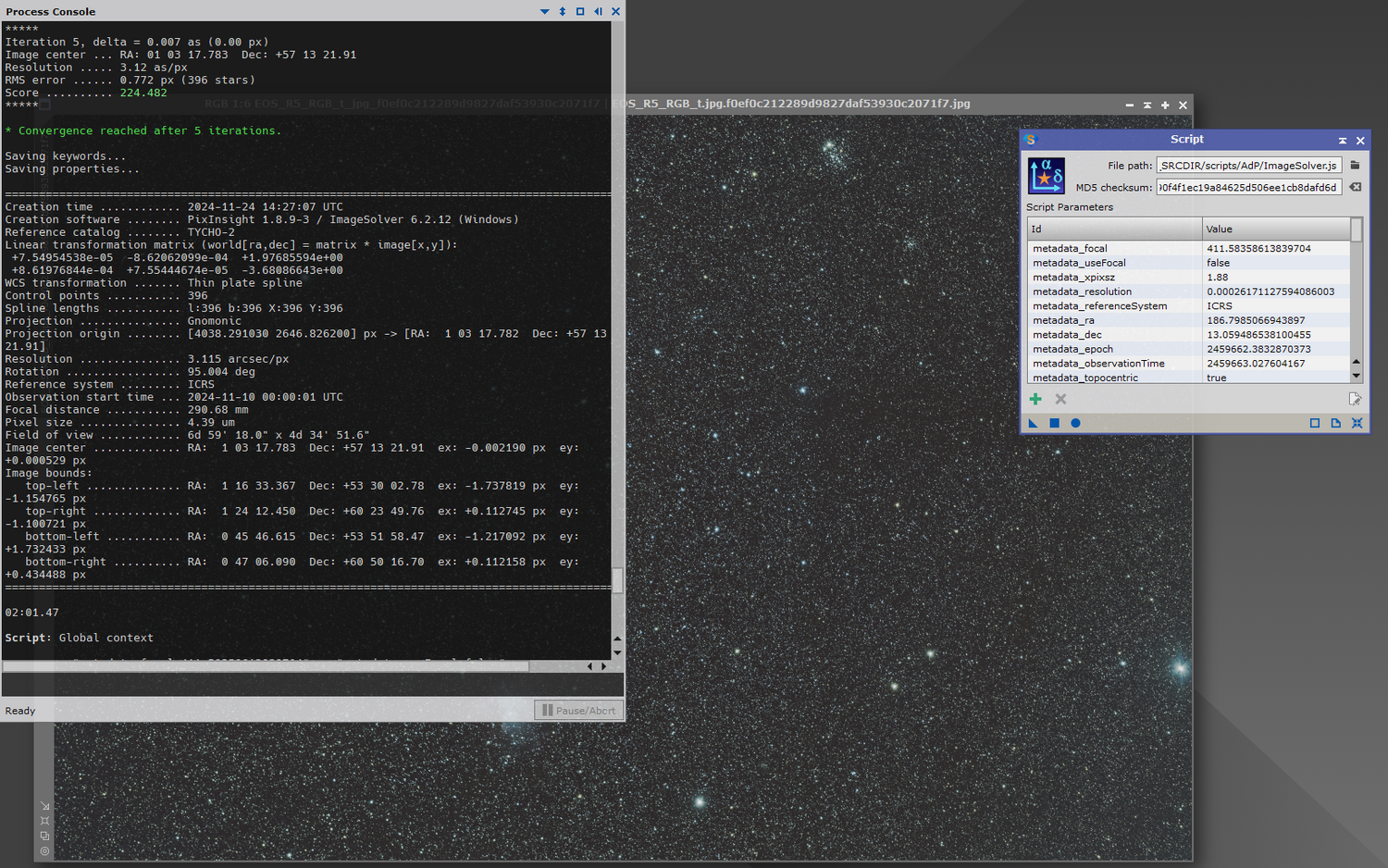Click the Id column header
Image resolution: width=1388 pixels, height=868 pixels.
tap(1115, 229)
